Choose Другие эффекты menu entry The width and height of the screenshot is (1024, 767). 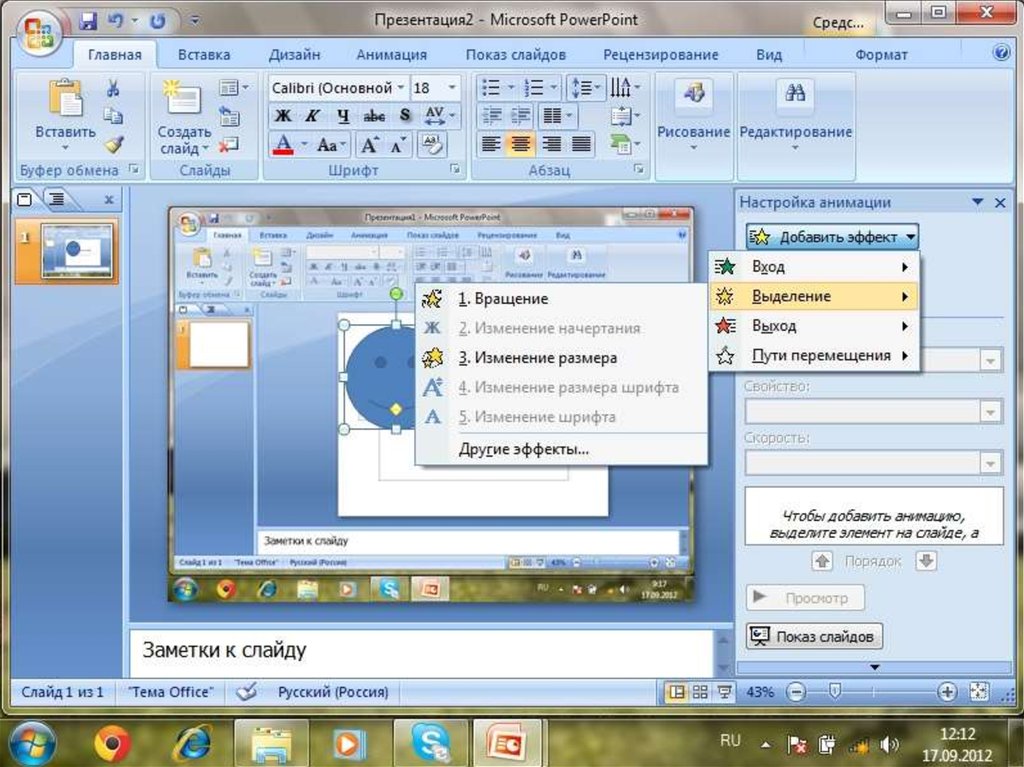click(561, 449)
